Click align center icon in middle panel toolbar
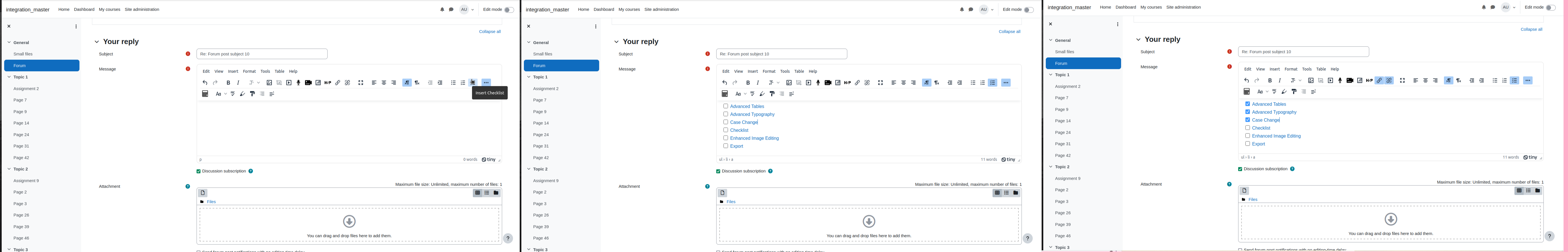The height and width of the screenshot is (252, 1568). (903, 83)
